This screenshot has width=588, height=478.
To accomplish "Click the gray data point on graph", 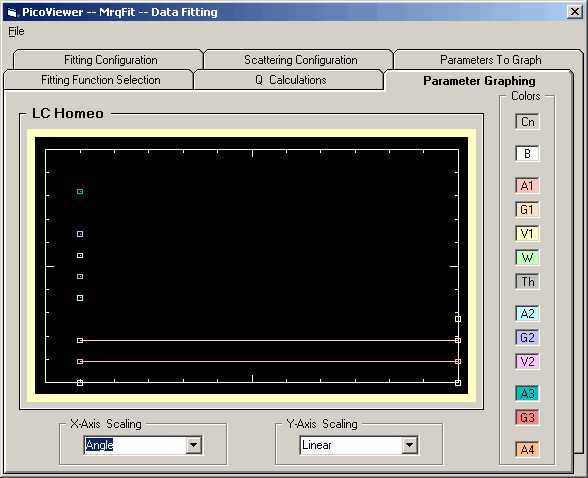I will [x=80, y=277].
